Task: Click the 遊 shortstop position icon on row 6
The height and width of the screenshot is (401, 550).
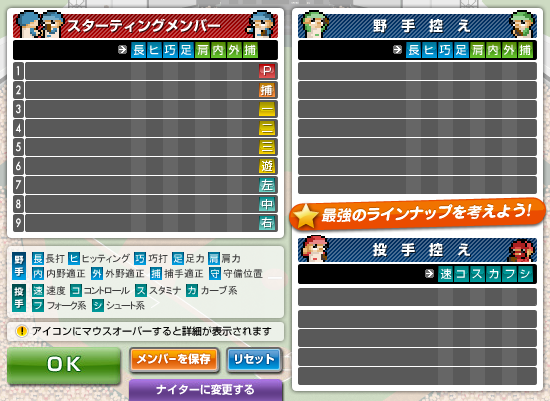Action: tap(267, 166)
